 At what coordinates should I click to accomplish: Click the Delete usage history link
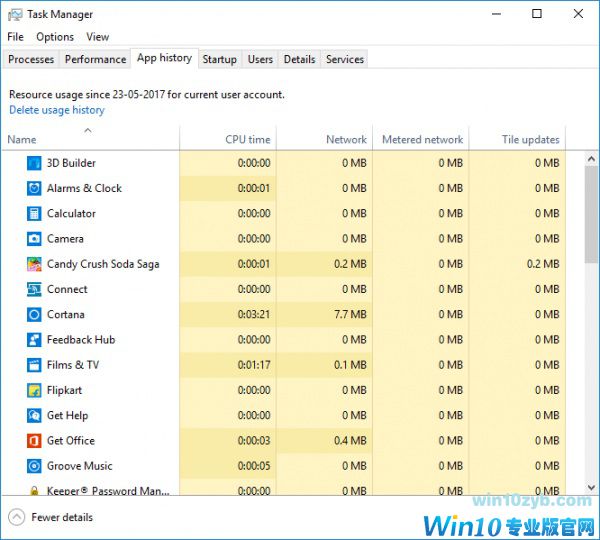57,110
